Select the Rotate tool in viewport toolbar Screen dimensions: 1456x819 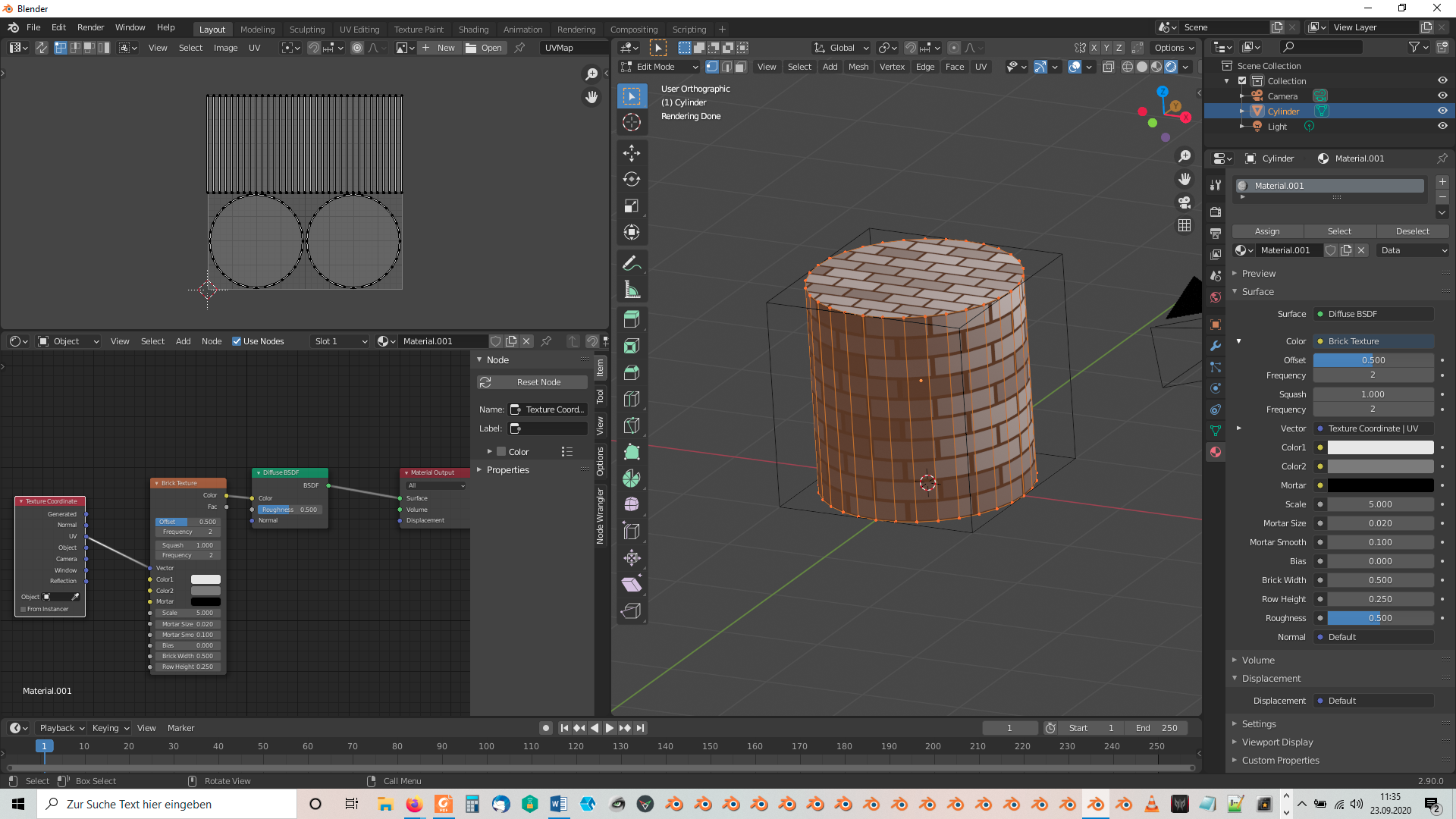coord(632,180)
